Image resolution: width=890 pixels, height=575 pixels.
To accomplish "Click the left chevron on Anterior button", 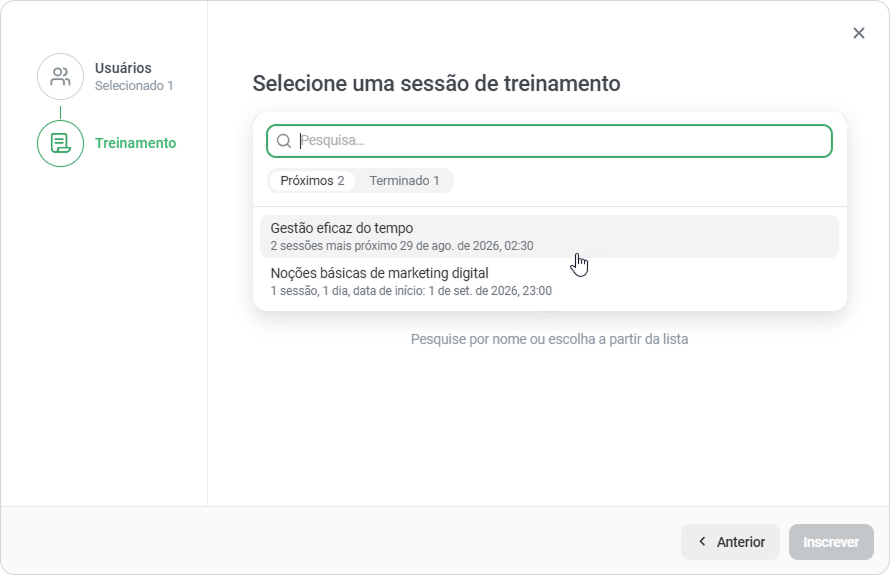I will click(702, 542).
